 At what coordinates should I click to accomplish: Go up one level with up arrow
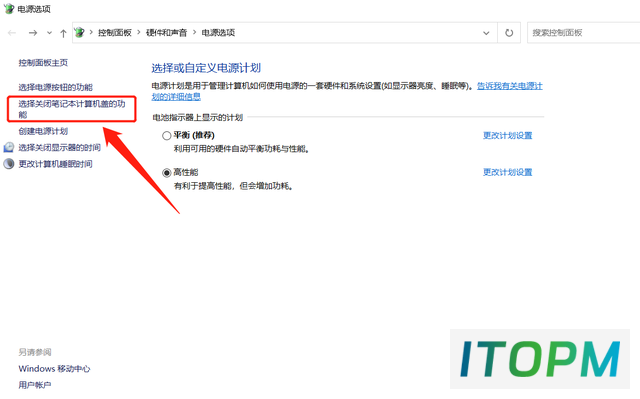[63, 33]
